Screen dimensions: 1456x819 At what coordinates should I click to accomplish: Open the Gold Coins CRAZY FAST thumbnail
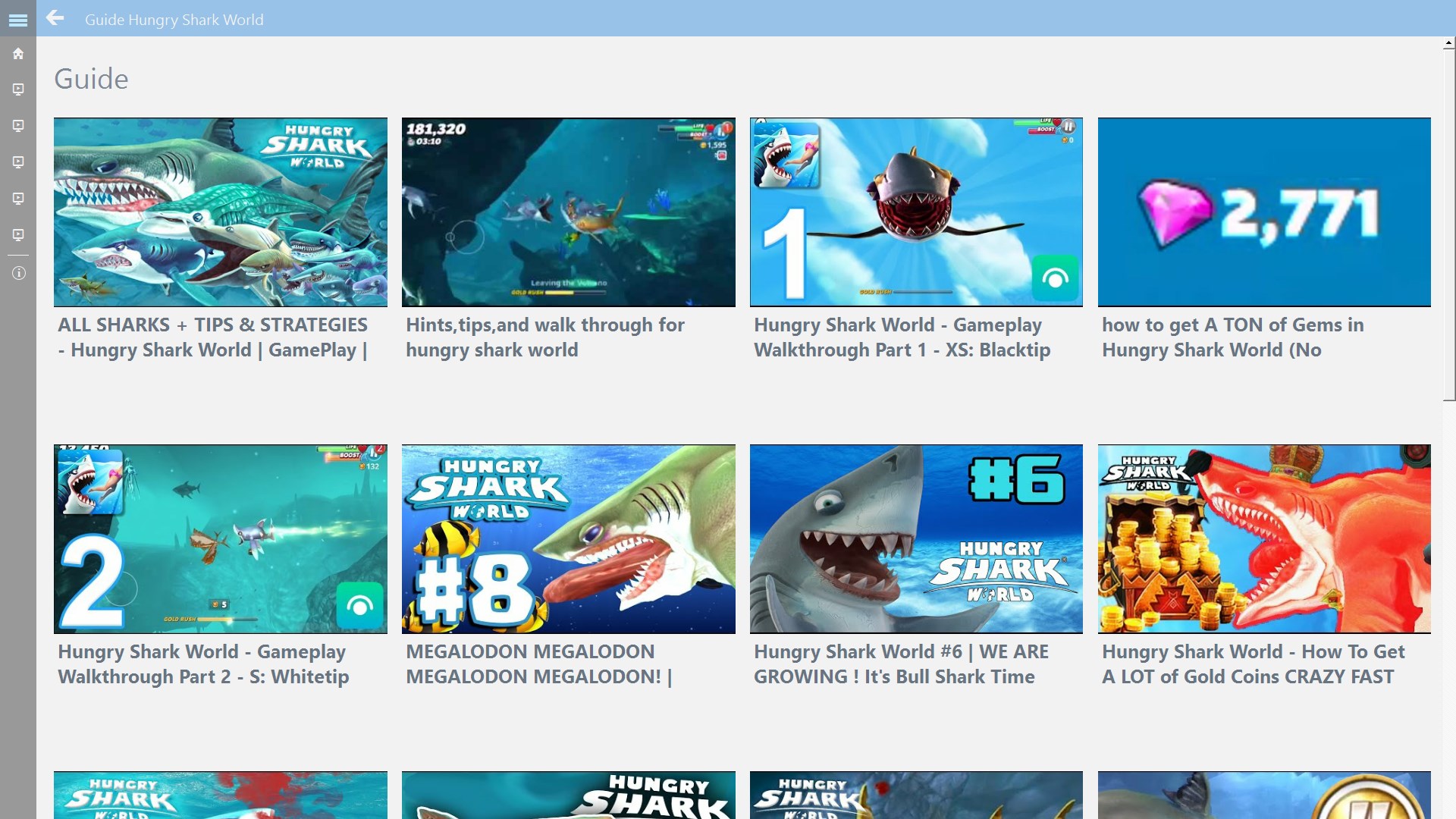point(1263,539)
